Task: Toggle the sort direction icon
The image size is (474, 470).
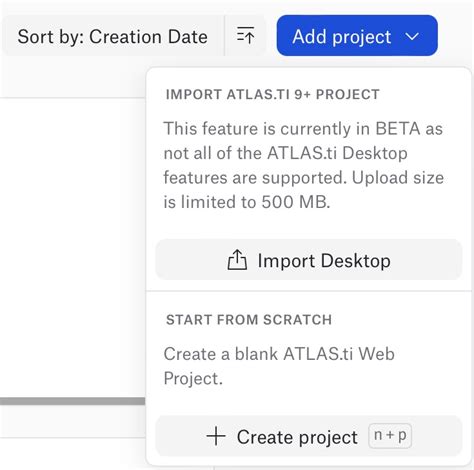Action: click(x=245, y=36)
